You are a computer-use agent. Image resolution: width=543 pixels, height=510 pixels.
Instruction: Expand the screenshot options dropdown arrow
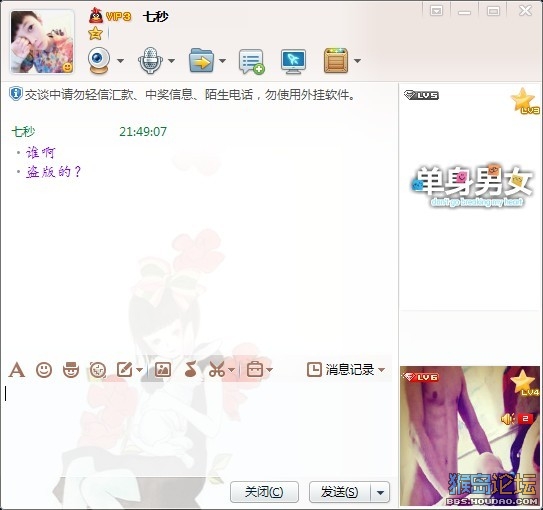[x=232, y=370]
